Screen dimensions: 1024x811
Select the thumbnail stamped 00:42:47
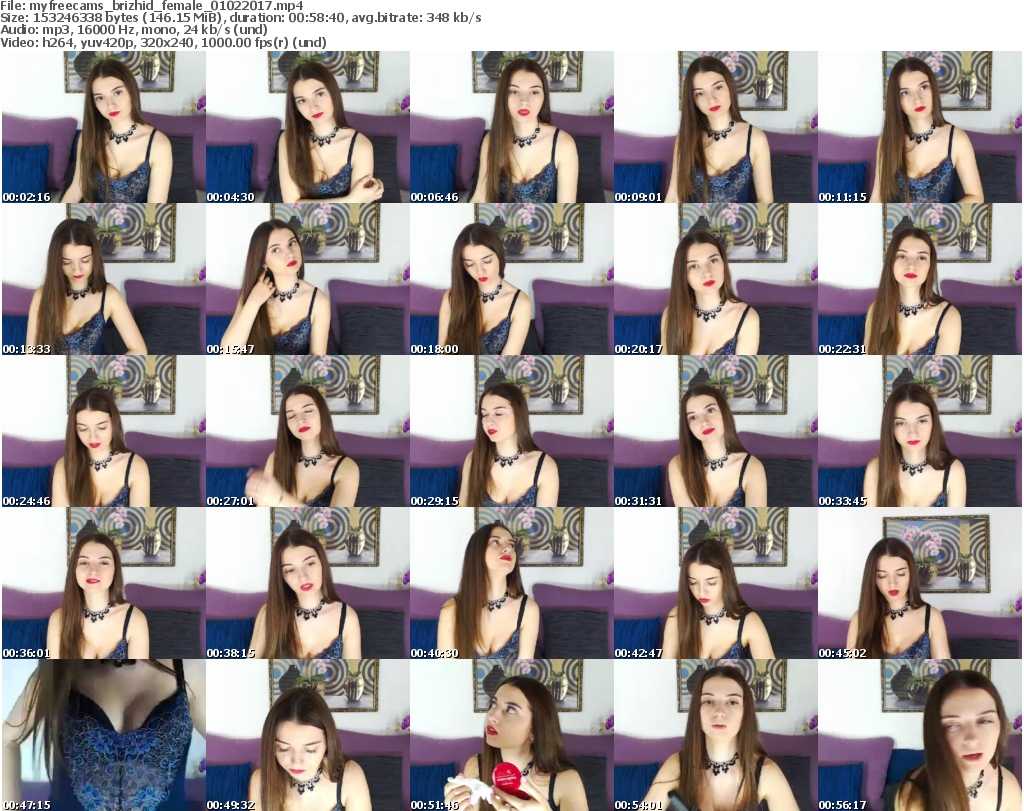click(x=716, y=584)
